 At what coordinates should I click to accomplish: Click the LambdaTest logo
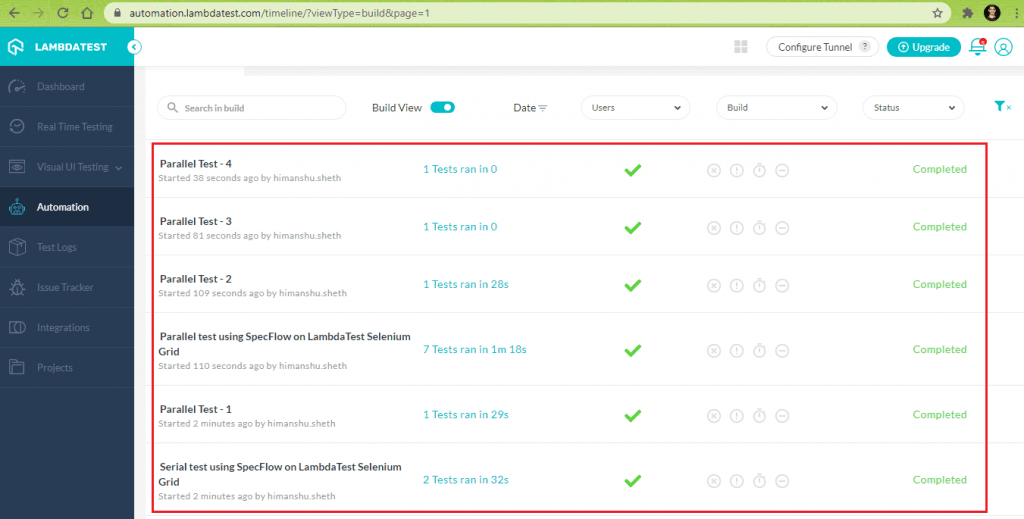[57, 47]
